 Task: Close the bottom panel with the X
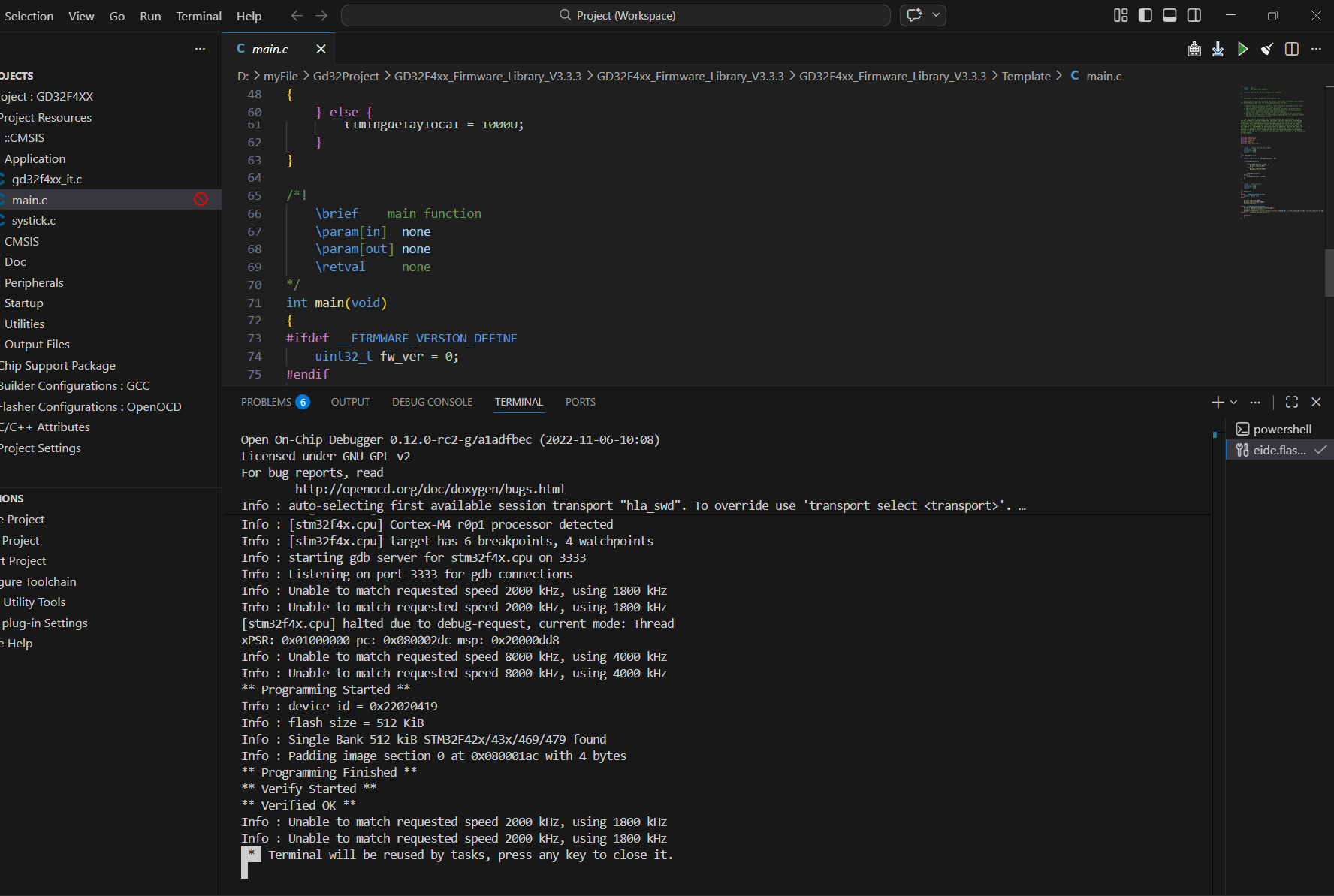coord(1316,402)
